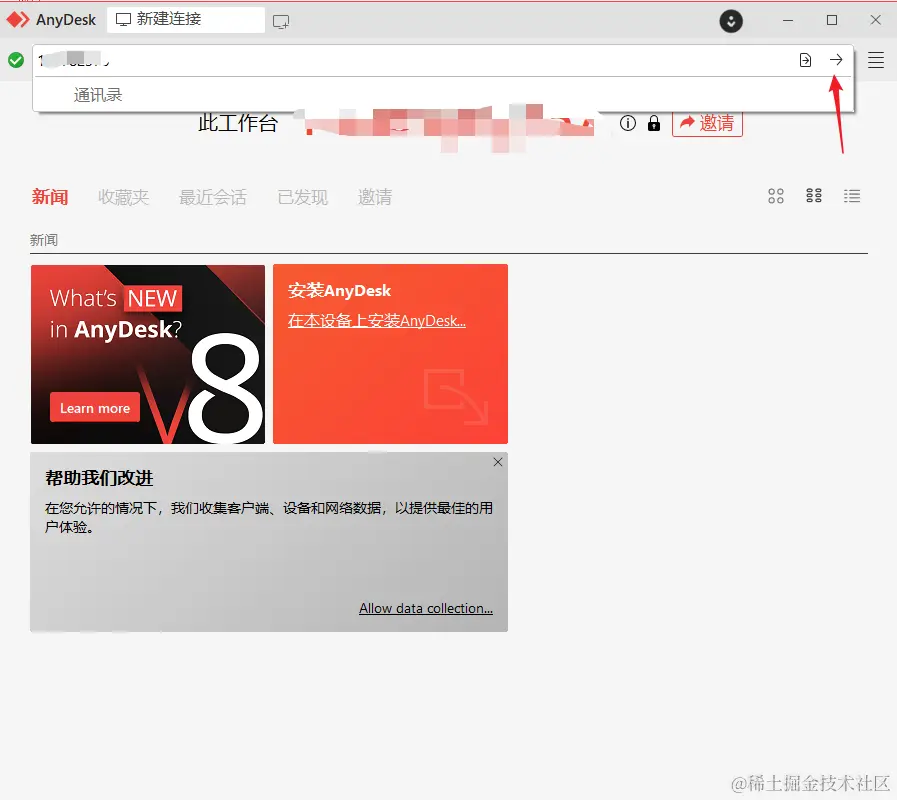Click the 此工作台 label
The width and height of the screenshot is (897, 800).
coord(238,123)
